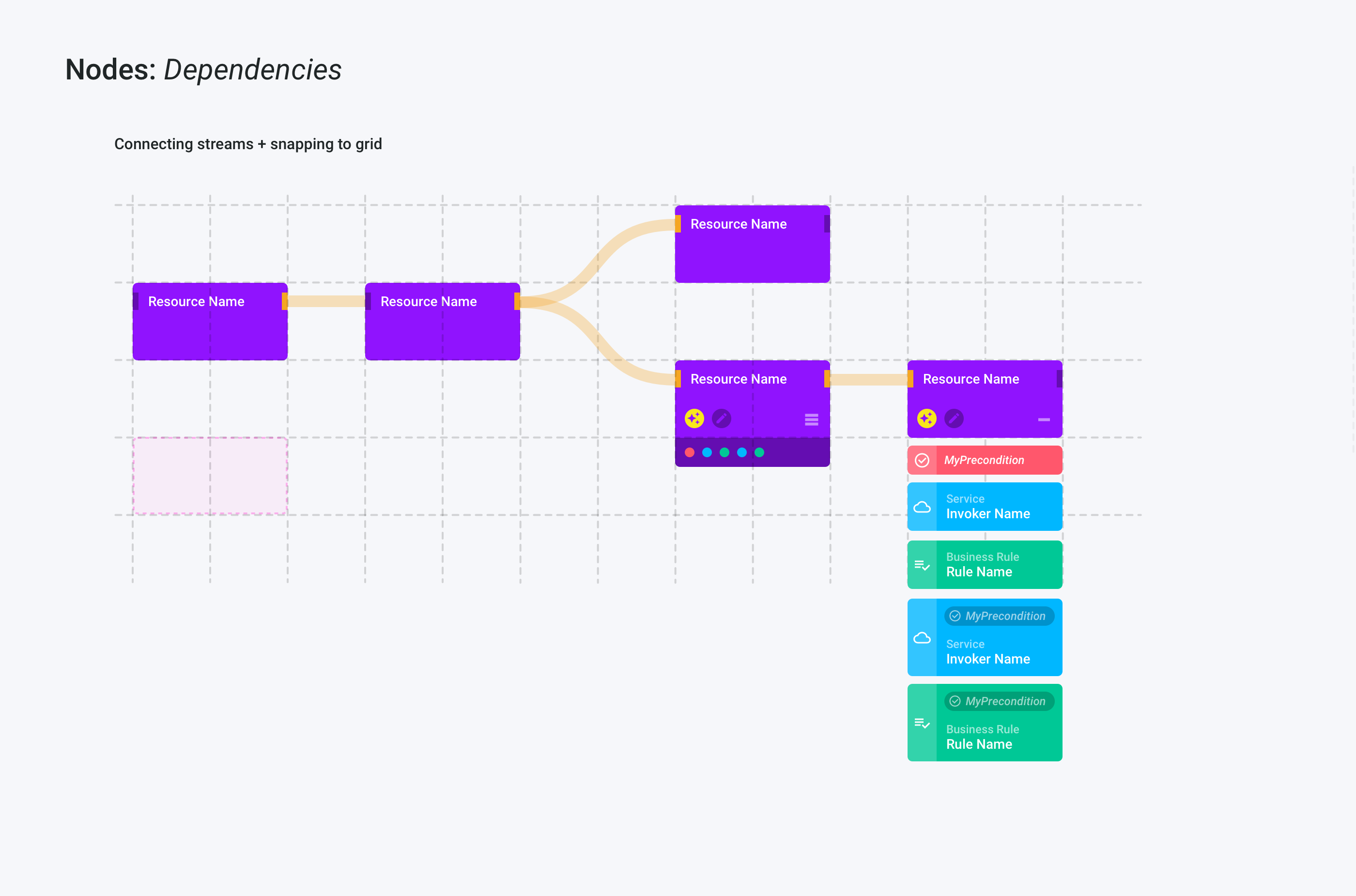Click the checklist icon on the Business Rule card with MyPrecondition badge

[922, 724]
